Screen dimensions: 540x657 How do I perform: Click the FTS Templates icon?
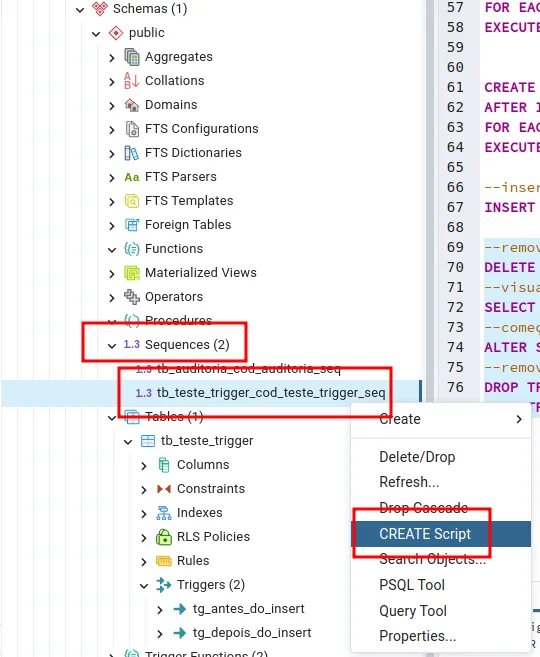point(132,201)
